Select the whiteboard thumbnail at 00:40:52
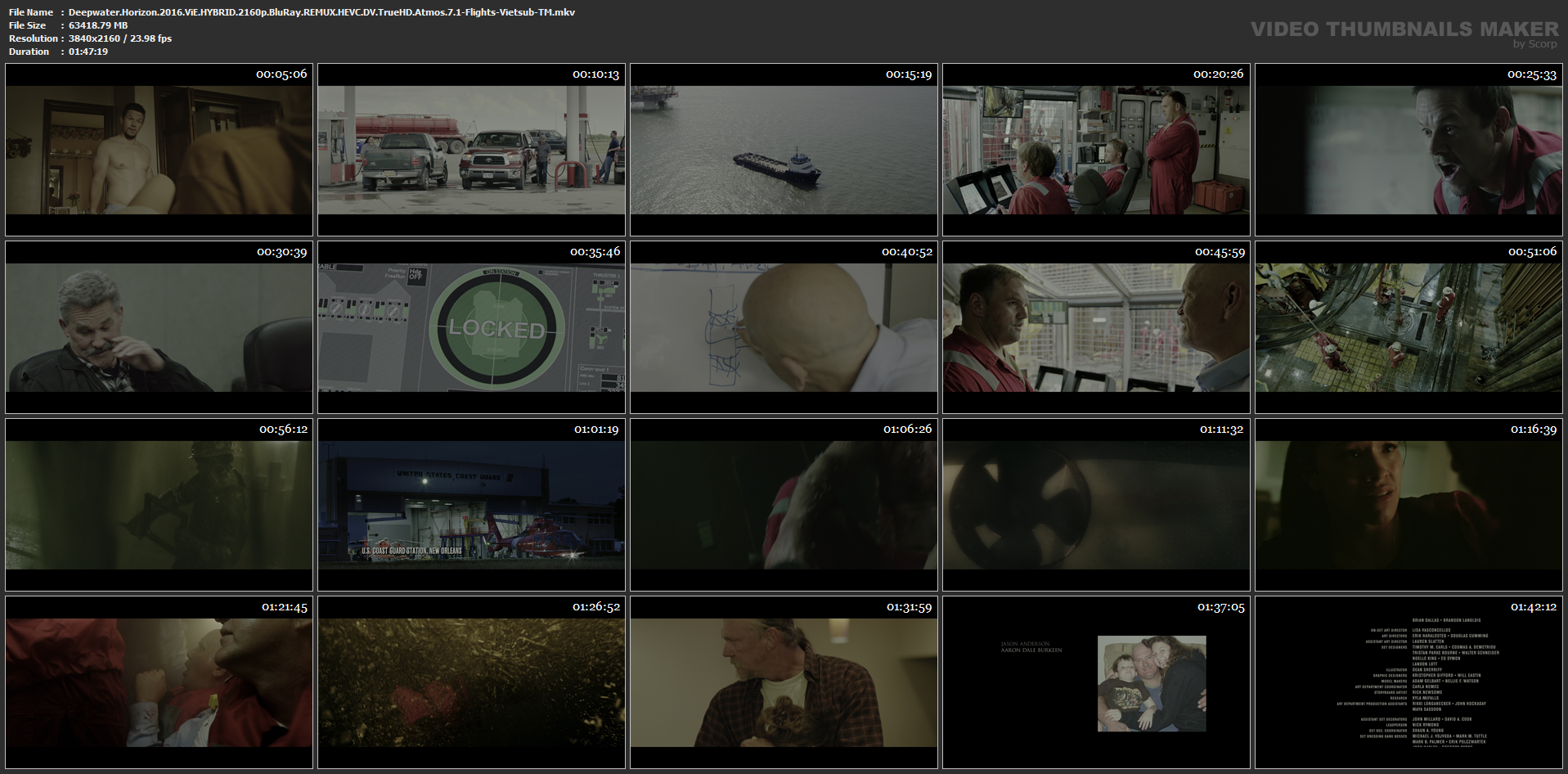Screen dimensions: 1568x774 point(784,327)
